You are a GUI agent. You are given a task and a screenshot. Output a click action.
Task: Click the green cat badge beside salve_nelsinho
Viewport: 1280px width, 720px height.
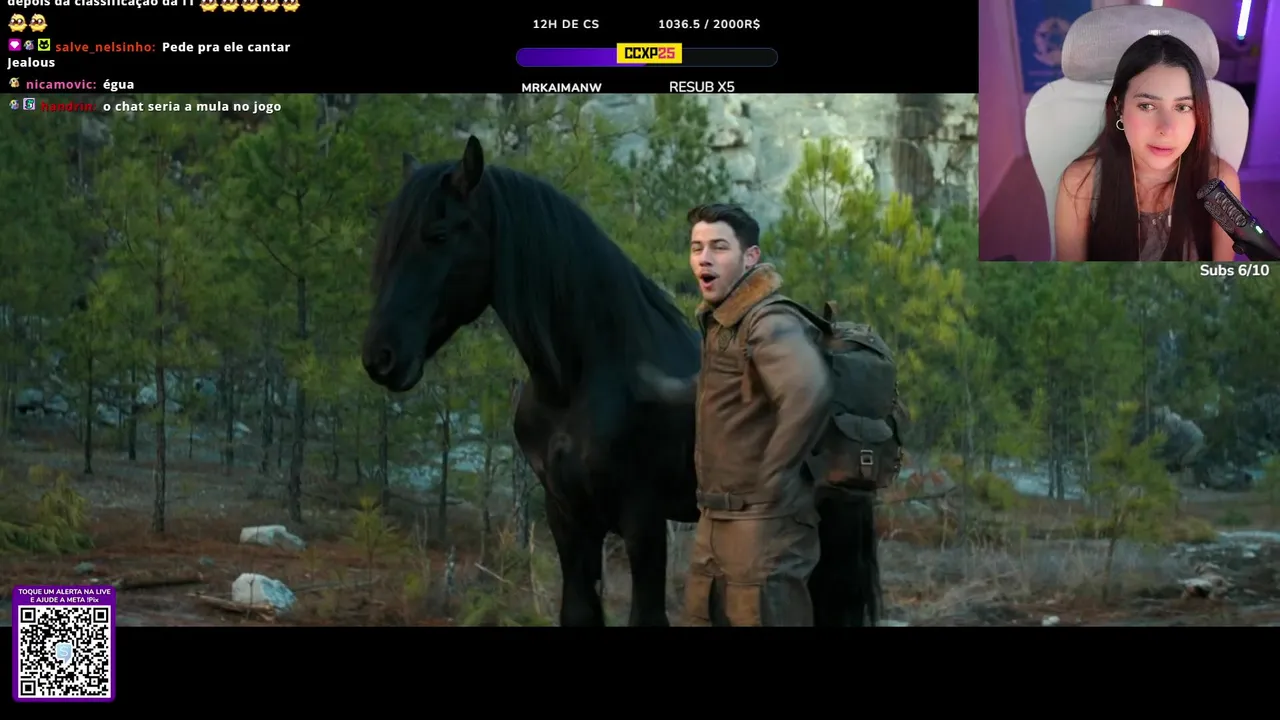(x=44, y=45)
